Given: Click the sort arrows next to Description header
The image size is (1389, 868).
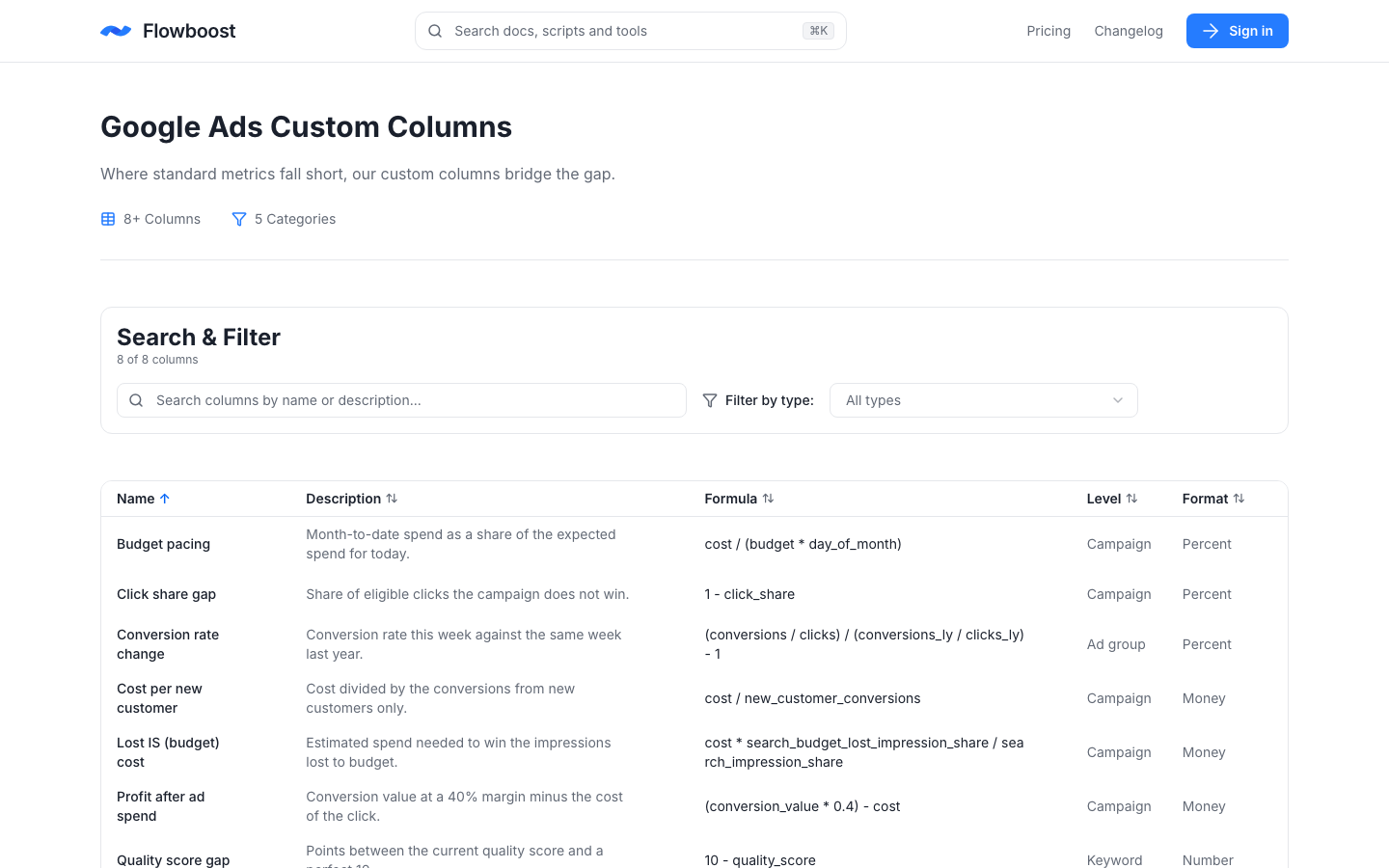Looking at the screenshot, I should pyautogui.click(x=392, y=499).
